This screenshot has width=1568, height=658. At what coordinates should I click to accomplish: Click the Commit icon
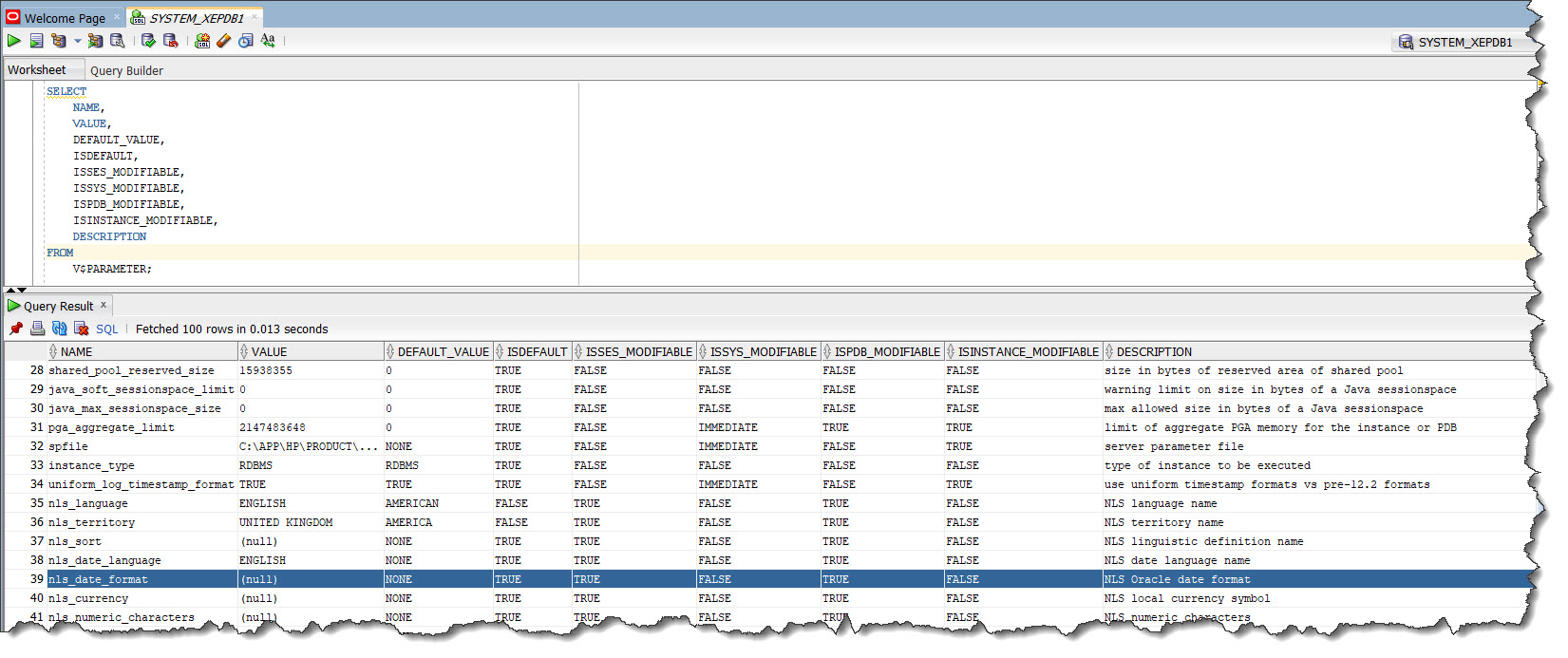[149, 41]
